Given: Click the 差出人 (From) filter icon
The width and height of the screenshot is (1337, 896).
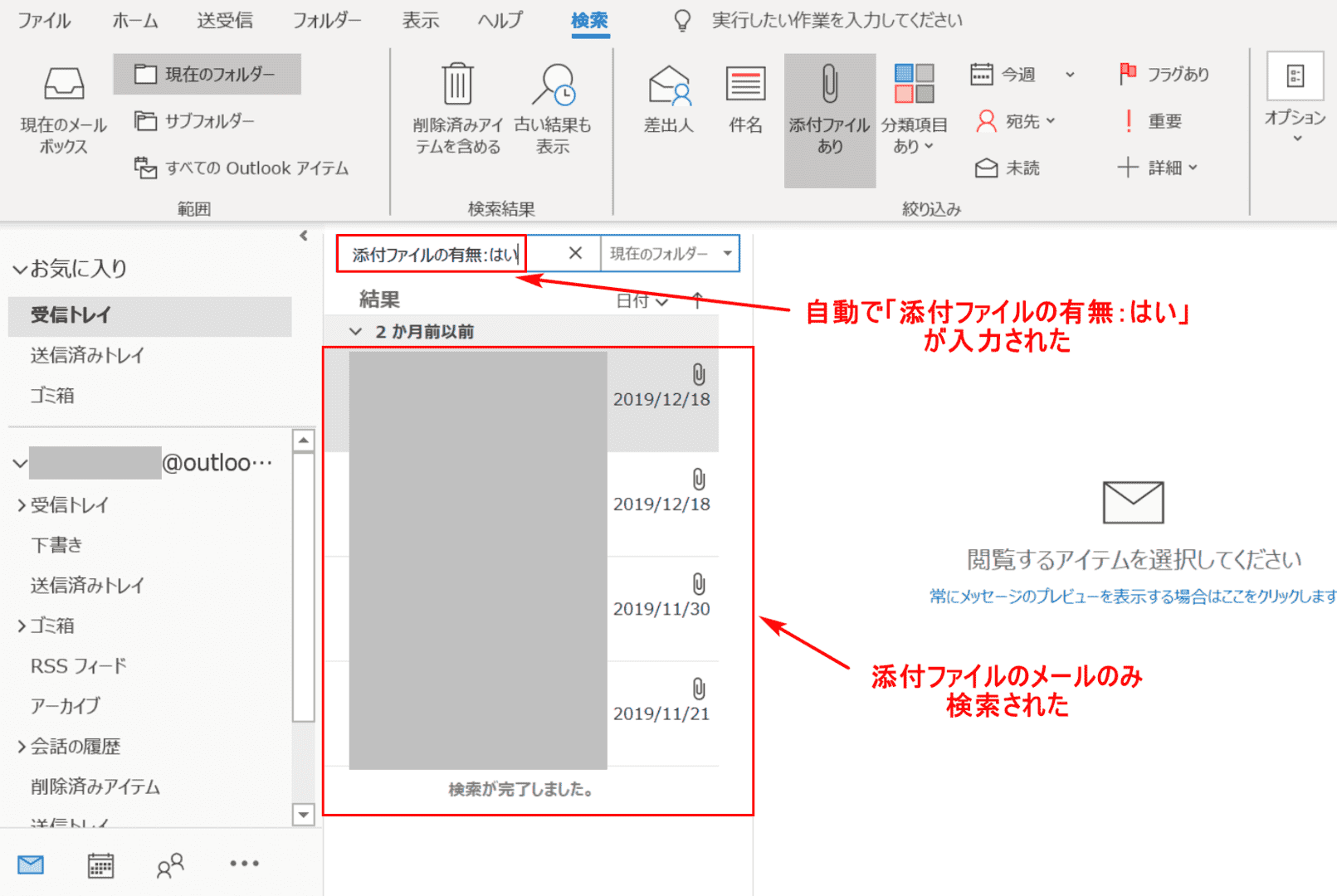Looking at the screenshot, I should point(669,86).
